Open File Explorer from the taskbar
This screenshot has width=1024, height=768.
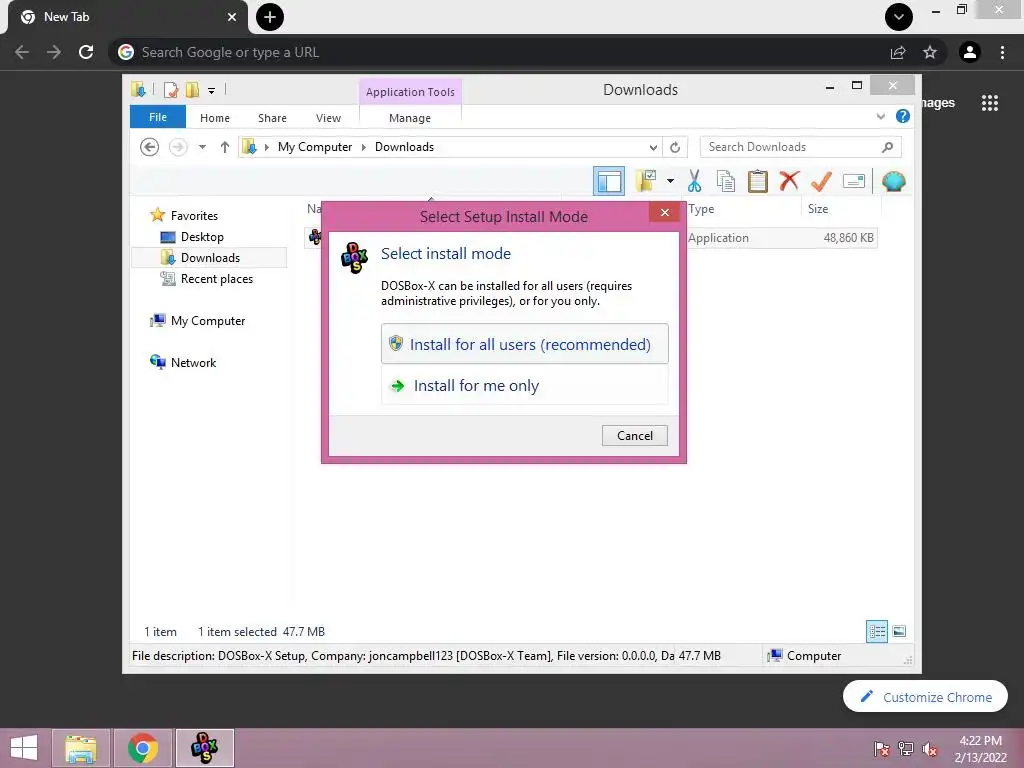[x=81, y=748]
